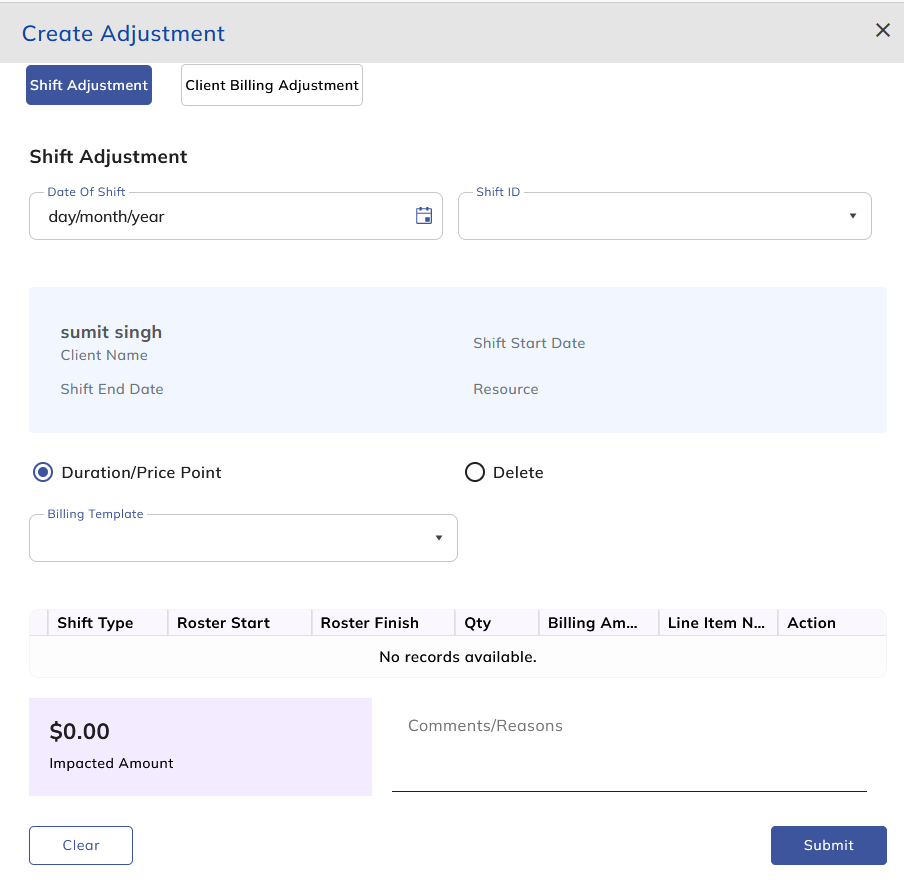
Task: Sort by Shift Type column header
Action: [x=95, y=623]
